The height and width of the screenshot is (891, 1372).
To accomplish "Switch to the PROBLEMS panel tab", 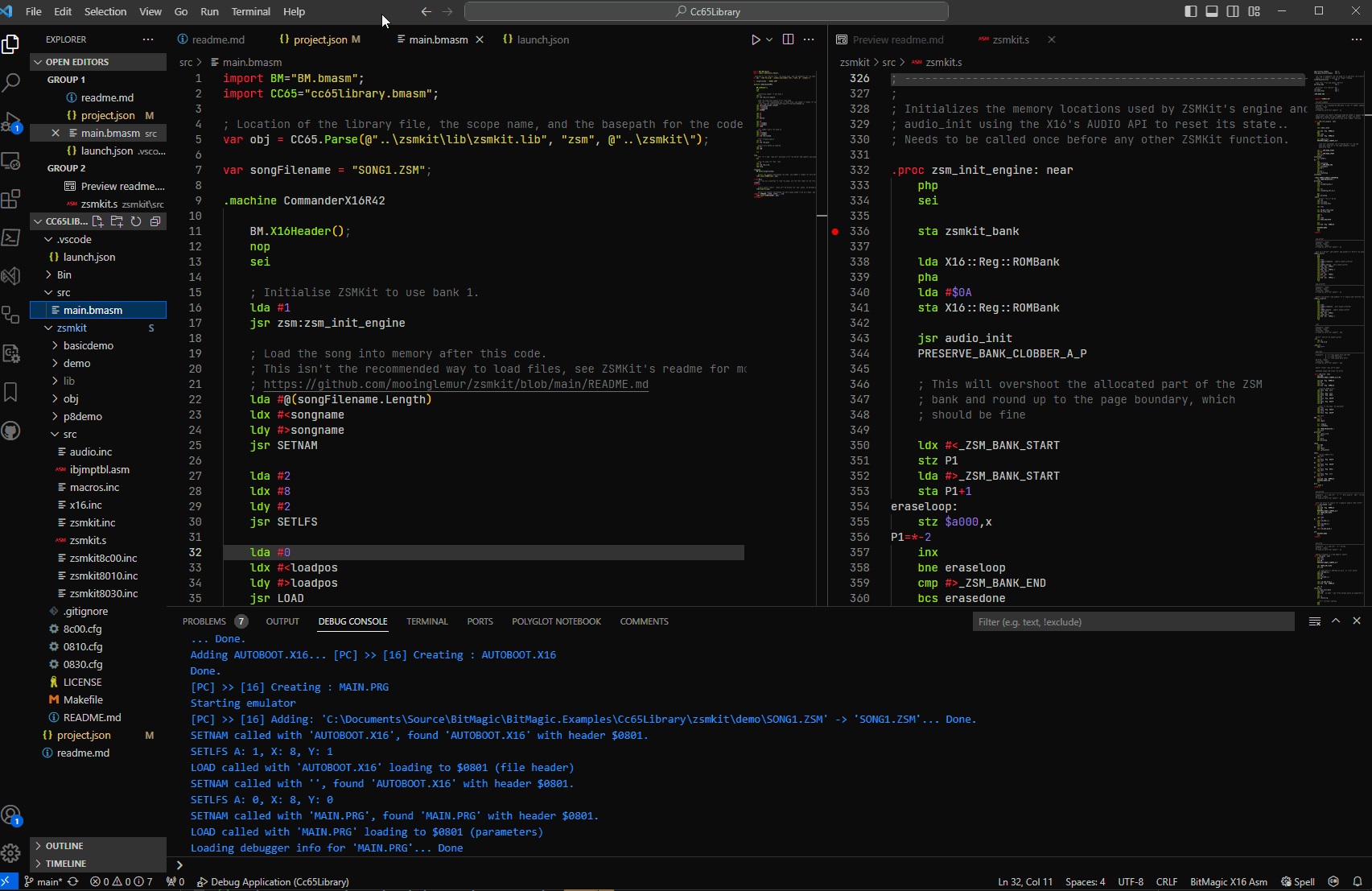I will tap(214, 621).
